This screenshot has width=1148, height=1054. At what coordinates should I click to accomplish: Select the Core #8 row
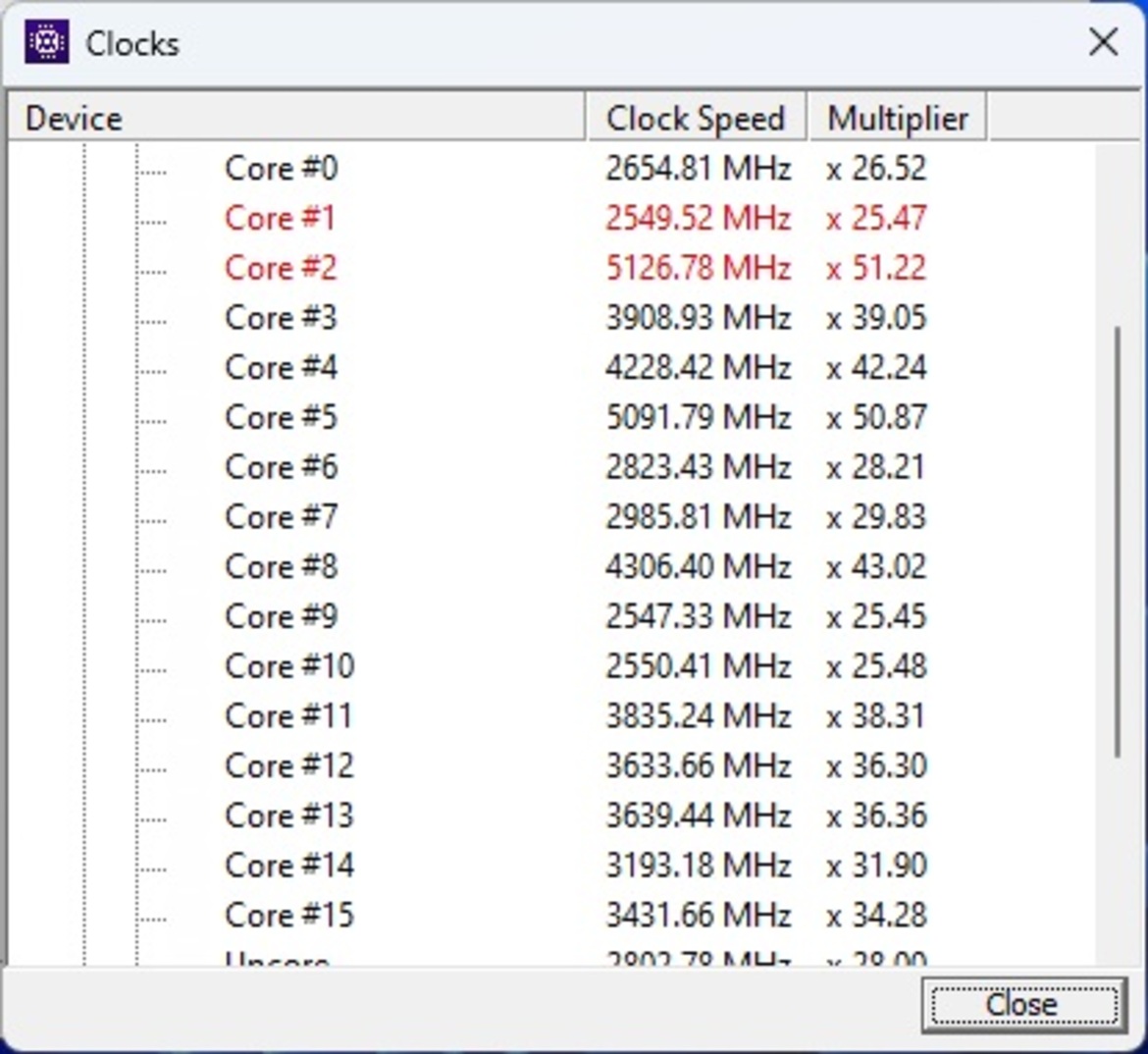(281, 567)
